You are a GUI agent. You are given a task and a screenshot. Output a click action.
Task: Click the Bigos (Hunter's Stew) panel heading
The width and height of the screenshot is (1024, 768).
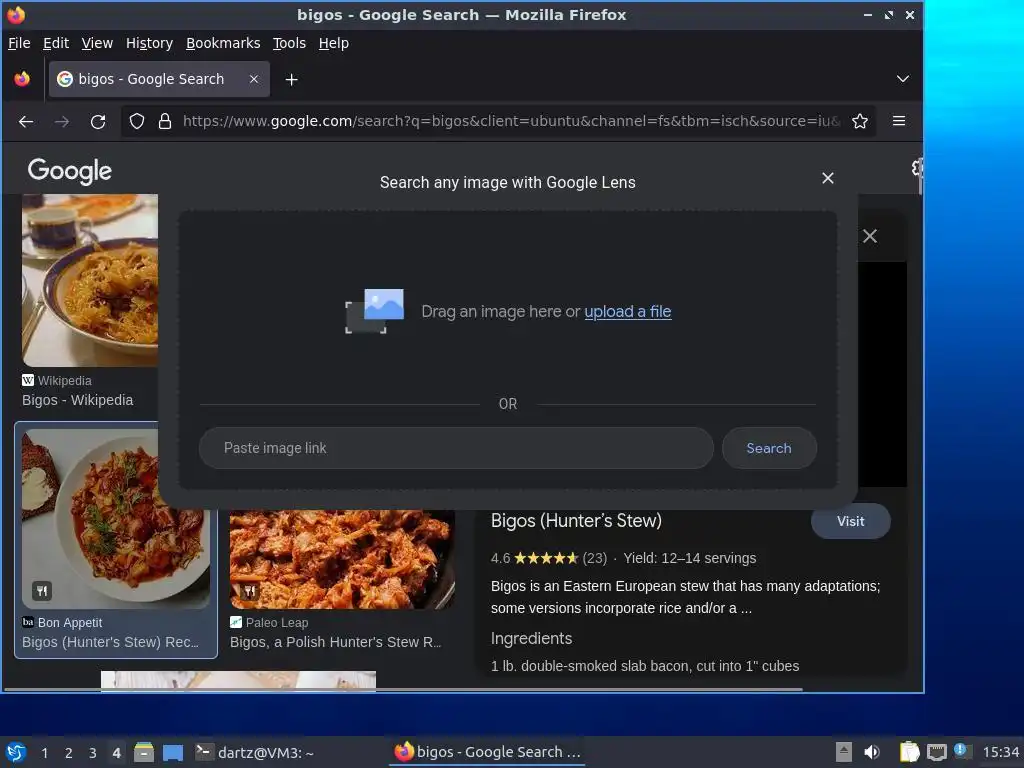coord(576,520)
